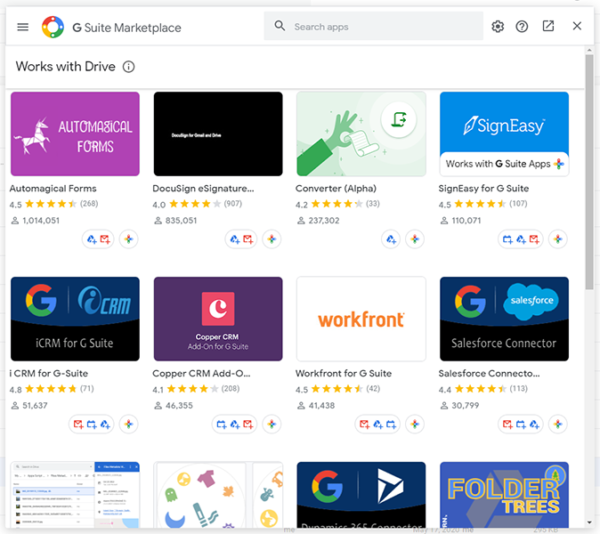Click Workfront Gmail Drive Calendar badge
600x534 pixels.
coord(378,424)
